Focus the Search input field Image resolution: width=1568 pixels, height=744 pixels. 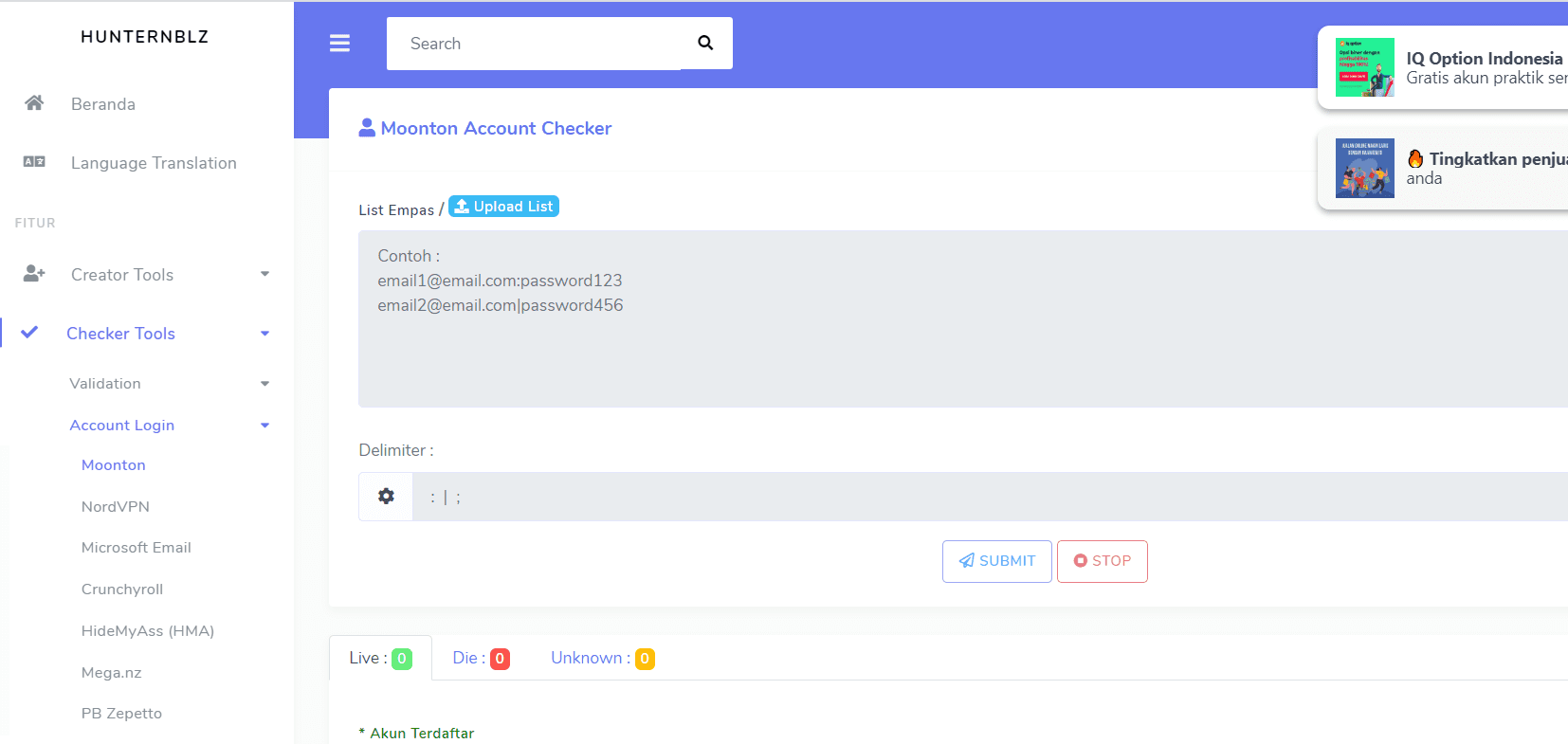(534, 44)
